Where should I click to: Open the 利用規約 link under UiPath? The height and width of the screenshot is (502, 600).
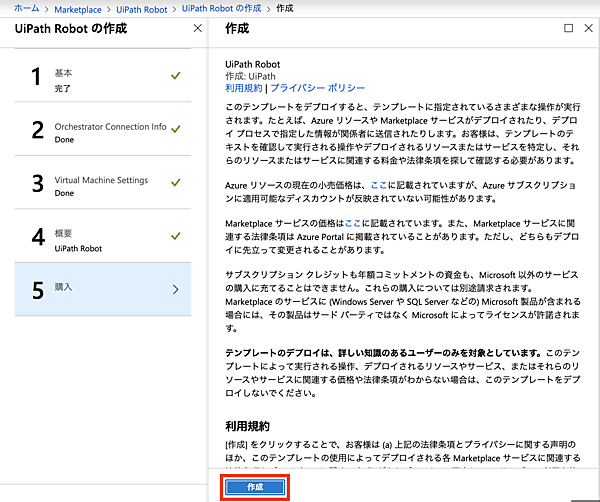pos(243,88)
